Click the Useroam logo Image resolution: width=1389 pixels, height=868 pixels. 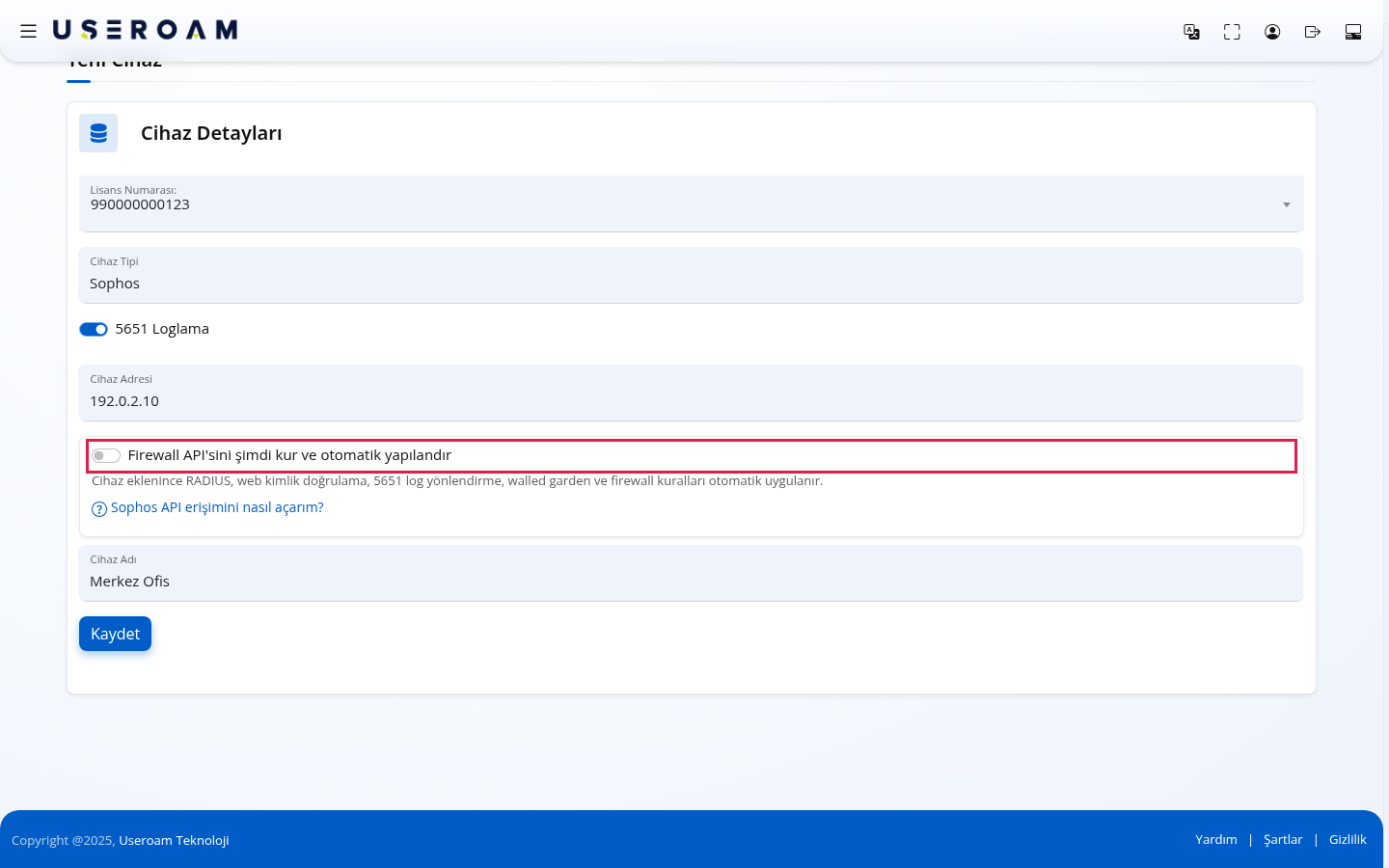click(x=146, y=31)
